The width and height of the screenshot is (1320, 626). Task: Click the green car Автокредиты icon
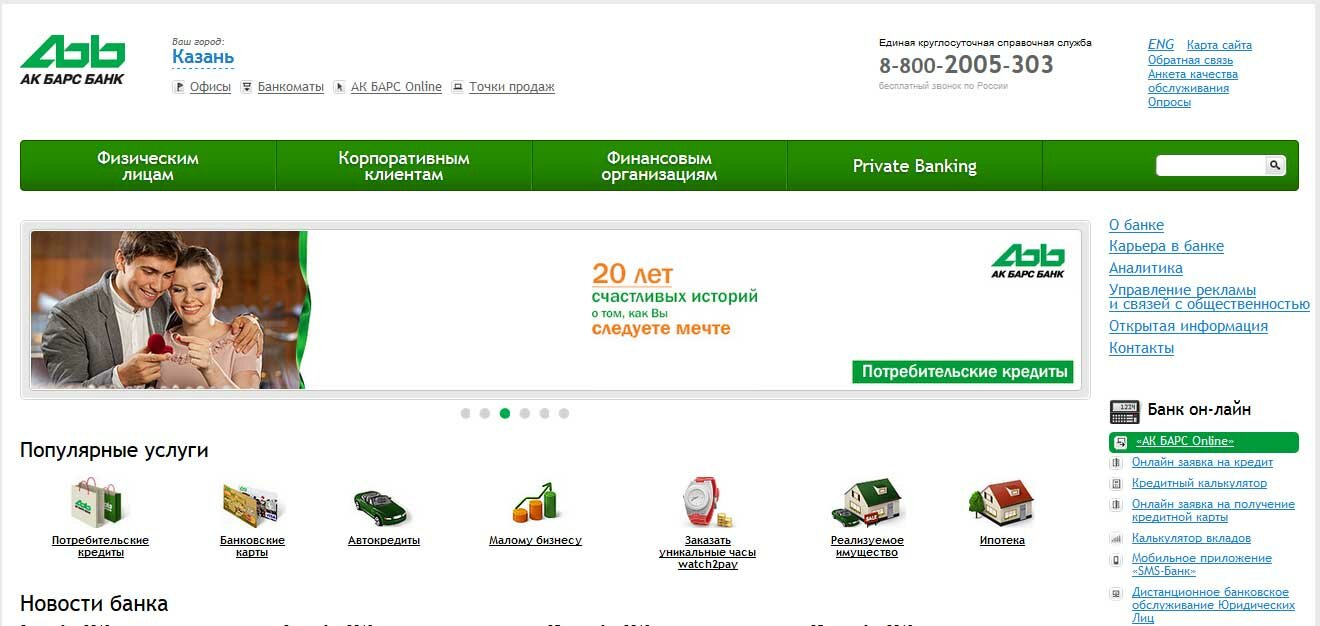tap(382, 507)
